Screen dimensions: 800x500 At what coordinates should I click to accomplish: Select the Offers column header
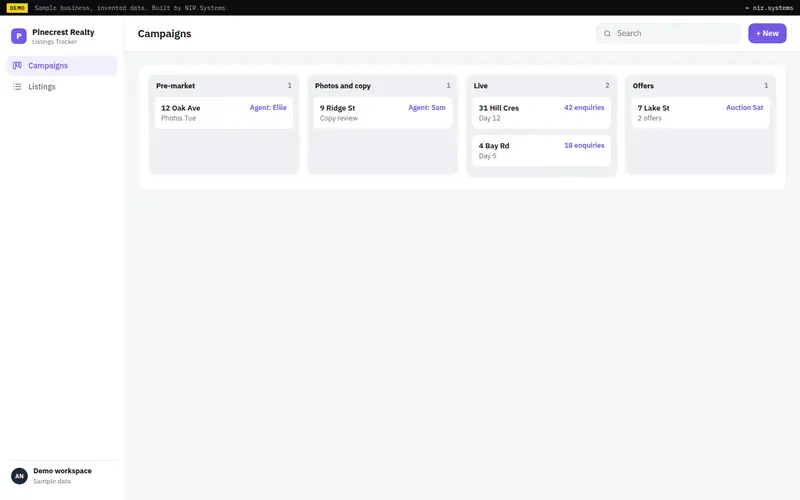[643, 86]
